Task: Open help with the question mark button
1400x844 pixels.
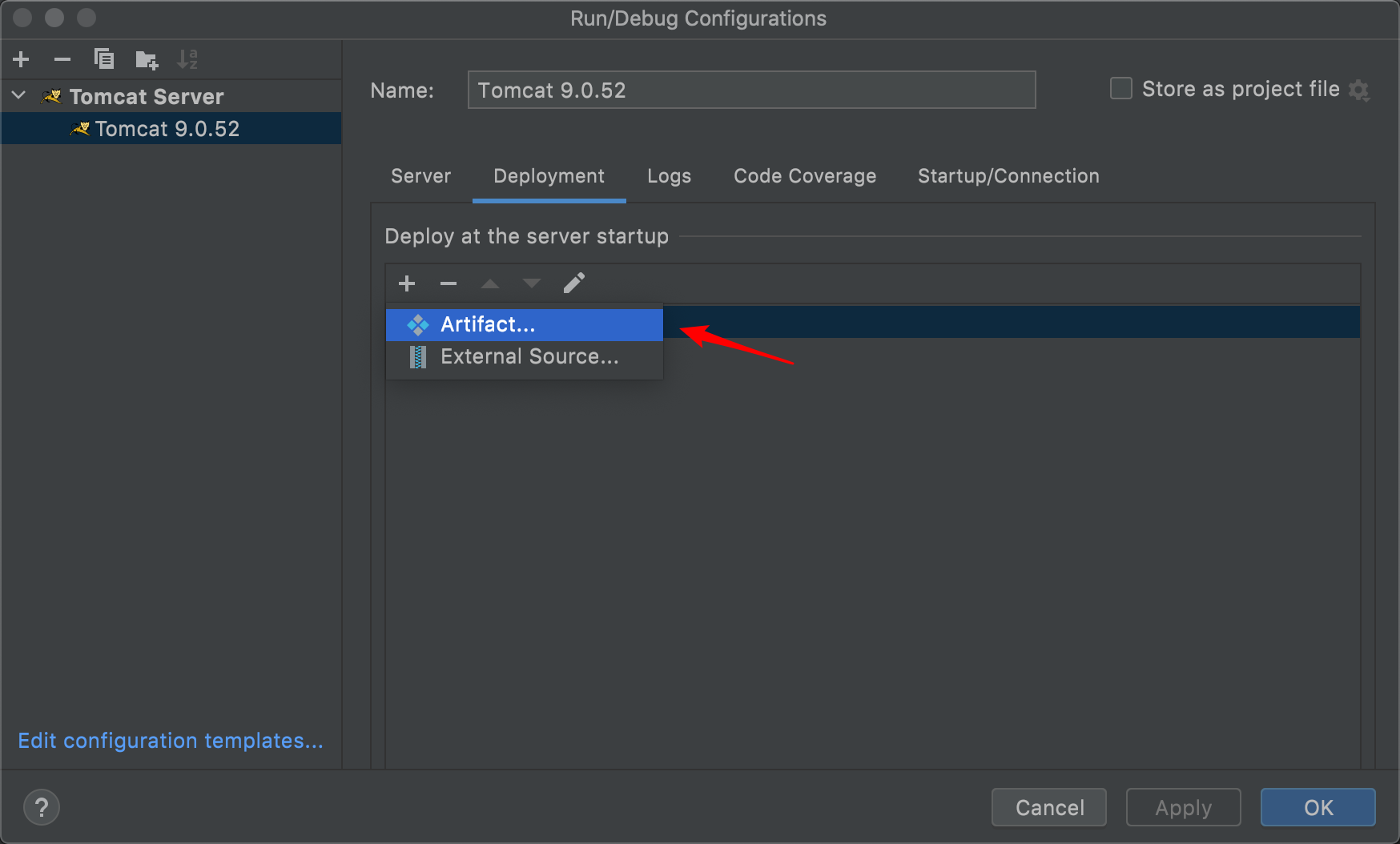Action: tap(42, 807)
